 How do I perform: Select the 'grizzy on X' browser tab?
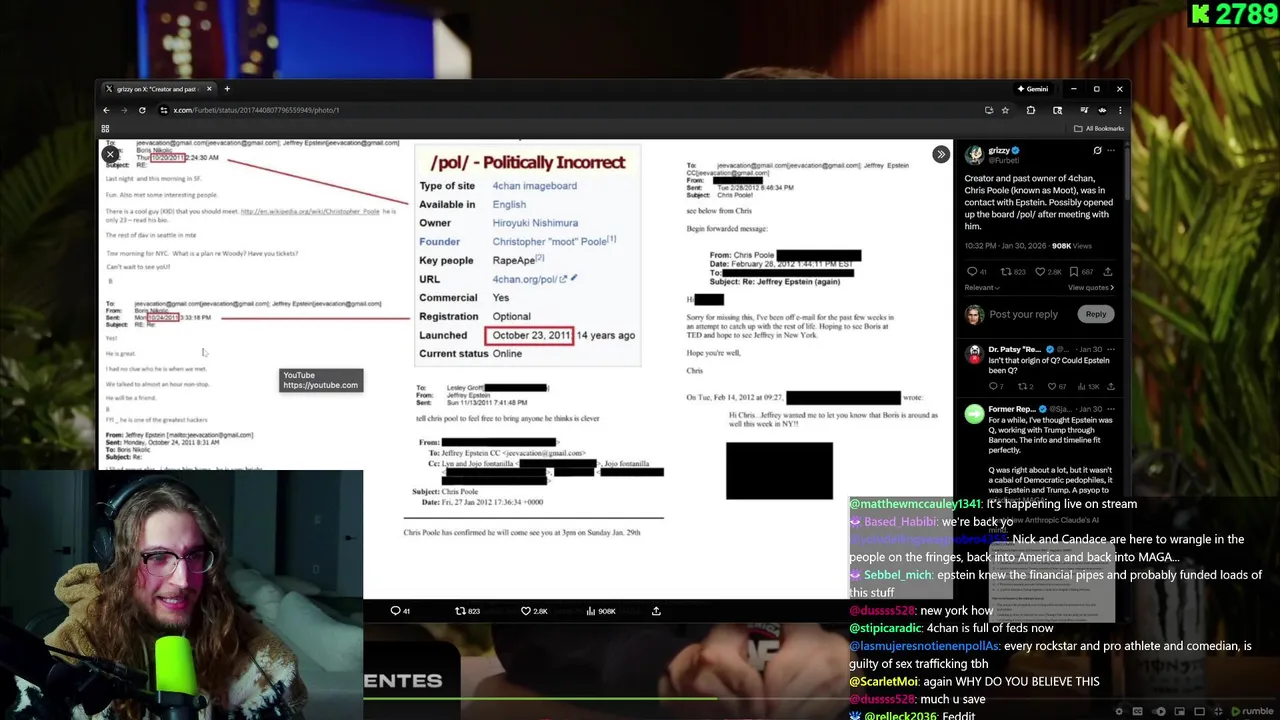[158, 89]
